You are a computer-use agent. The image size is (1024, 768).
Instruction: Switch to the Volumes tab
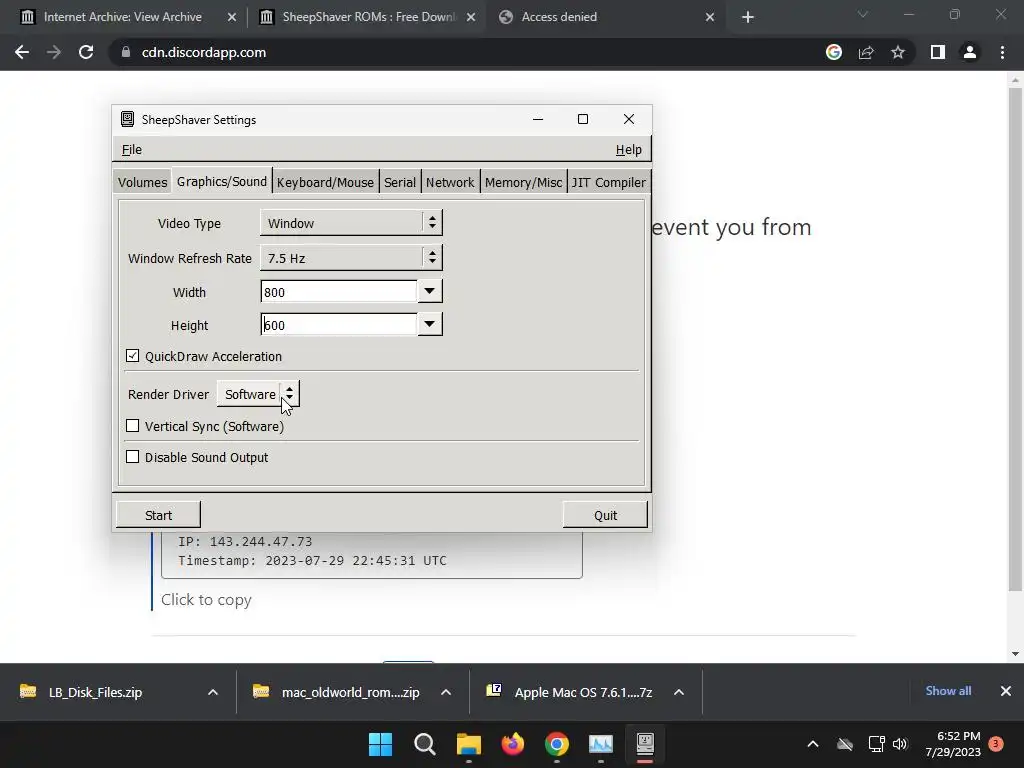click(142, 182)
